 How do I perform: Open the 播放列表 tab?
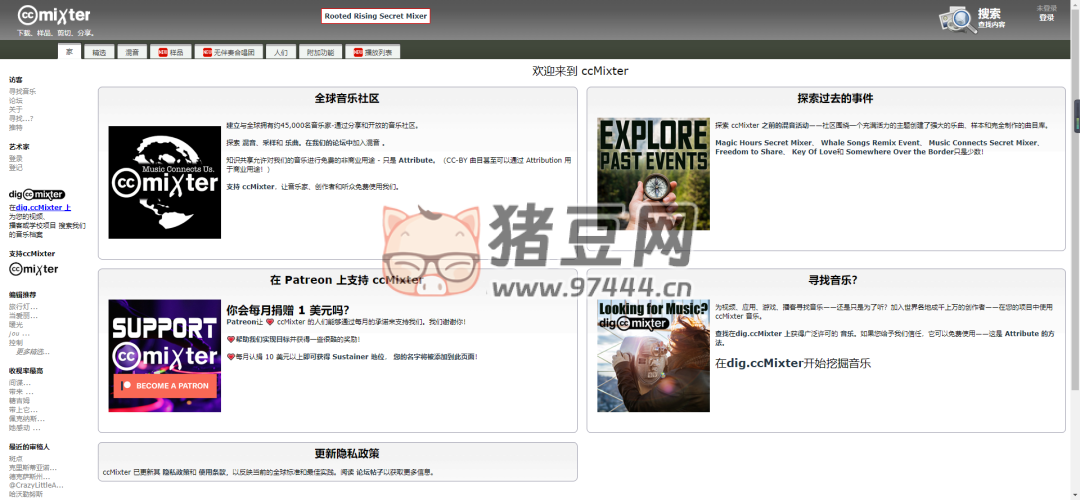point(372,51)
